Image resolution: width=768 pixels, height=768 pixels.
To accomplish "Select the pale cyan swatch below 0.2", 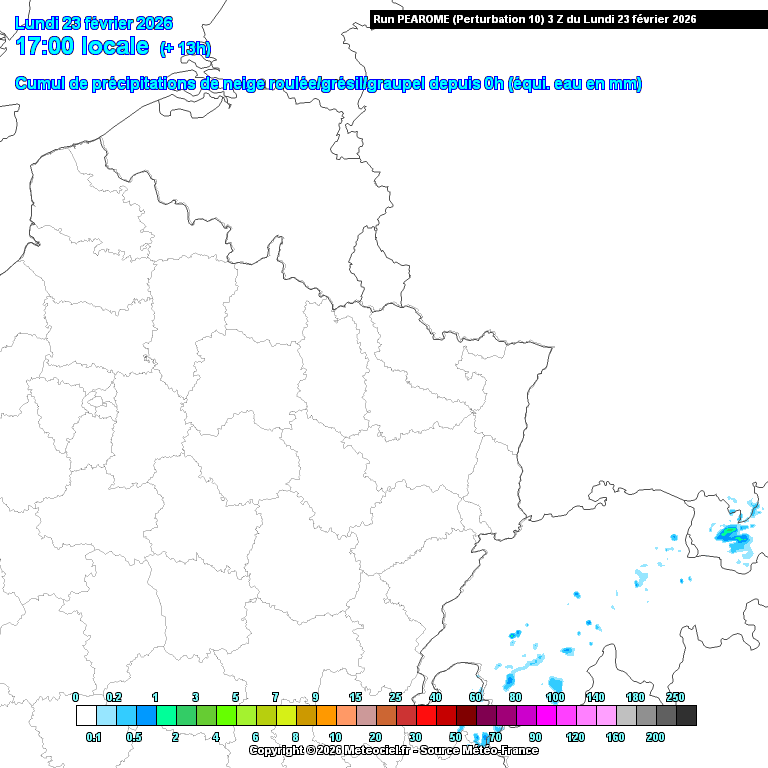I will click(106, 715).
